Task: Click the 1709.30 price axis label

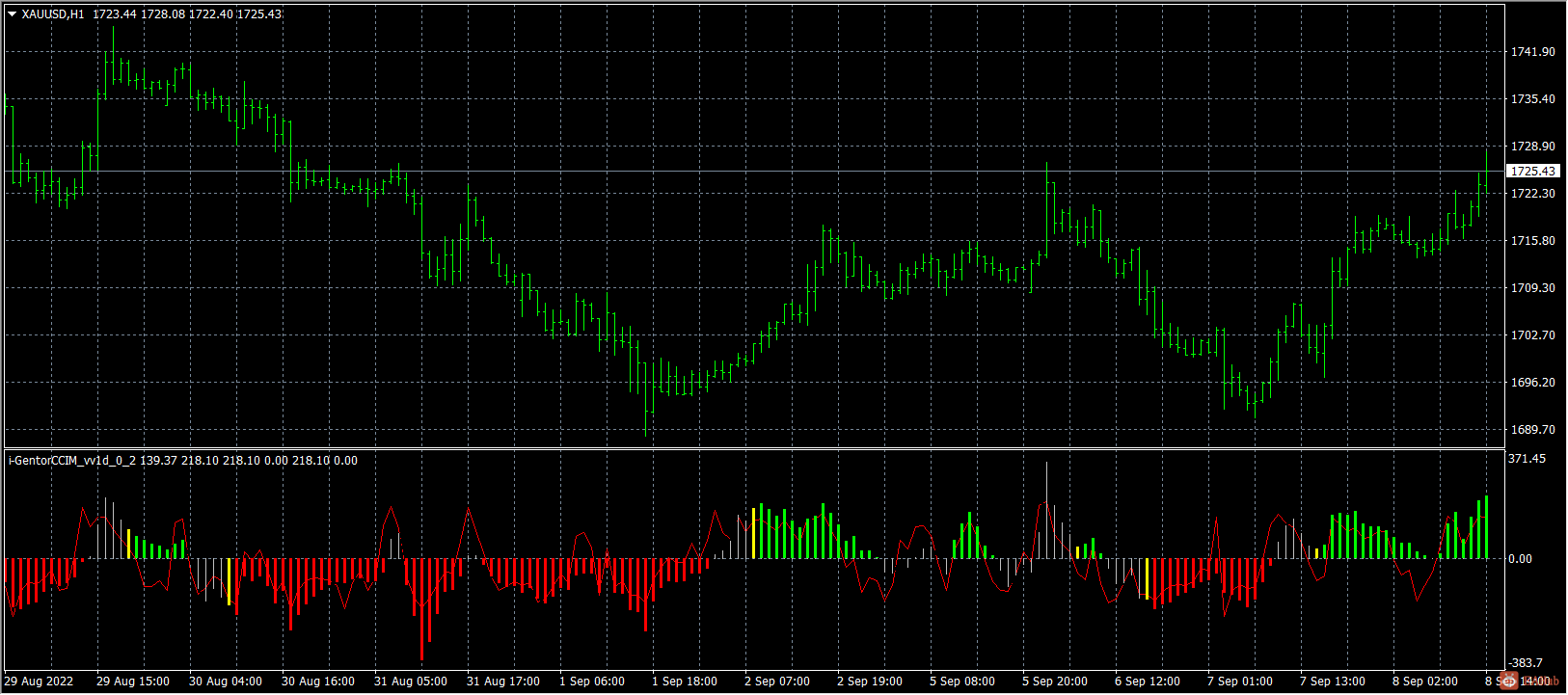Action: coord(1533,288)
